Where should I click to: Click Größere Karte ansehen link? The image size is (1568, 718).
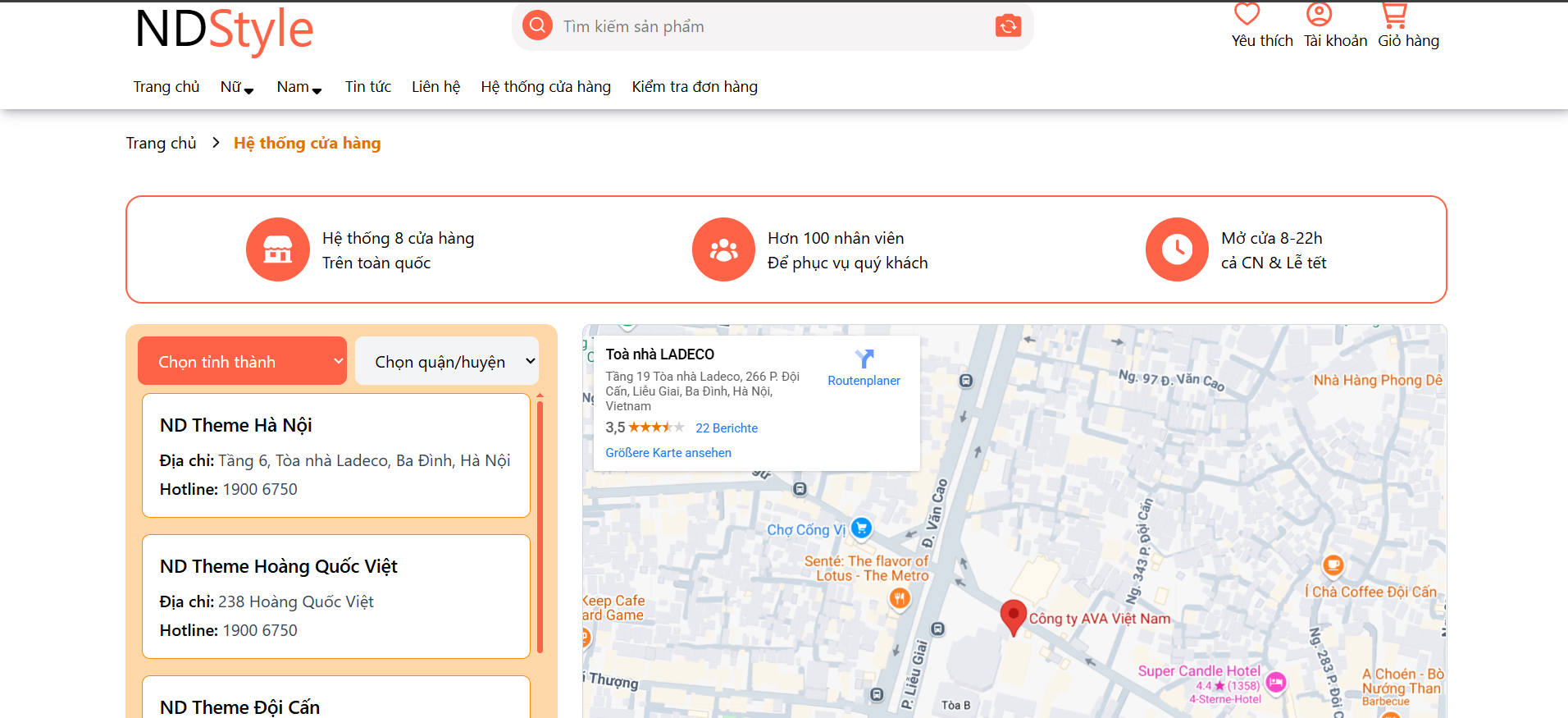click(668, 453)
